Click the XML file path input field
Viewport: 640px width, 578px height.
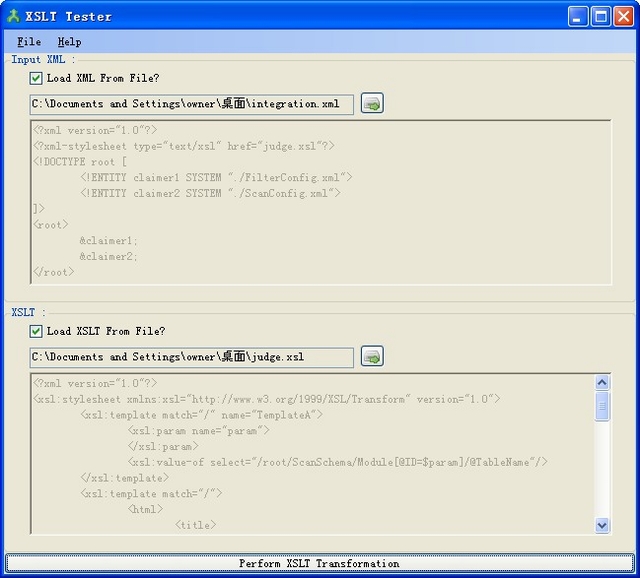pyautogui.click(x=191, y=104)
